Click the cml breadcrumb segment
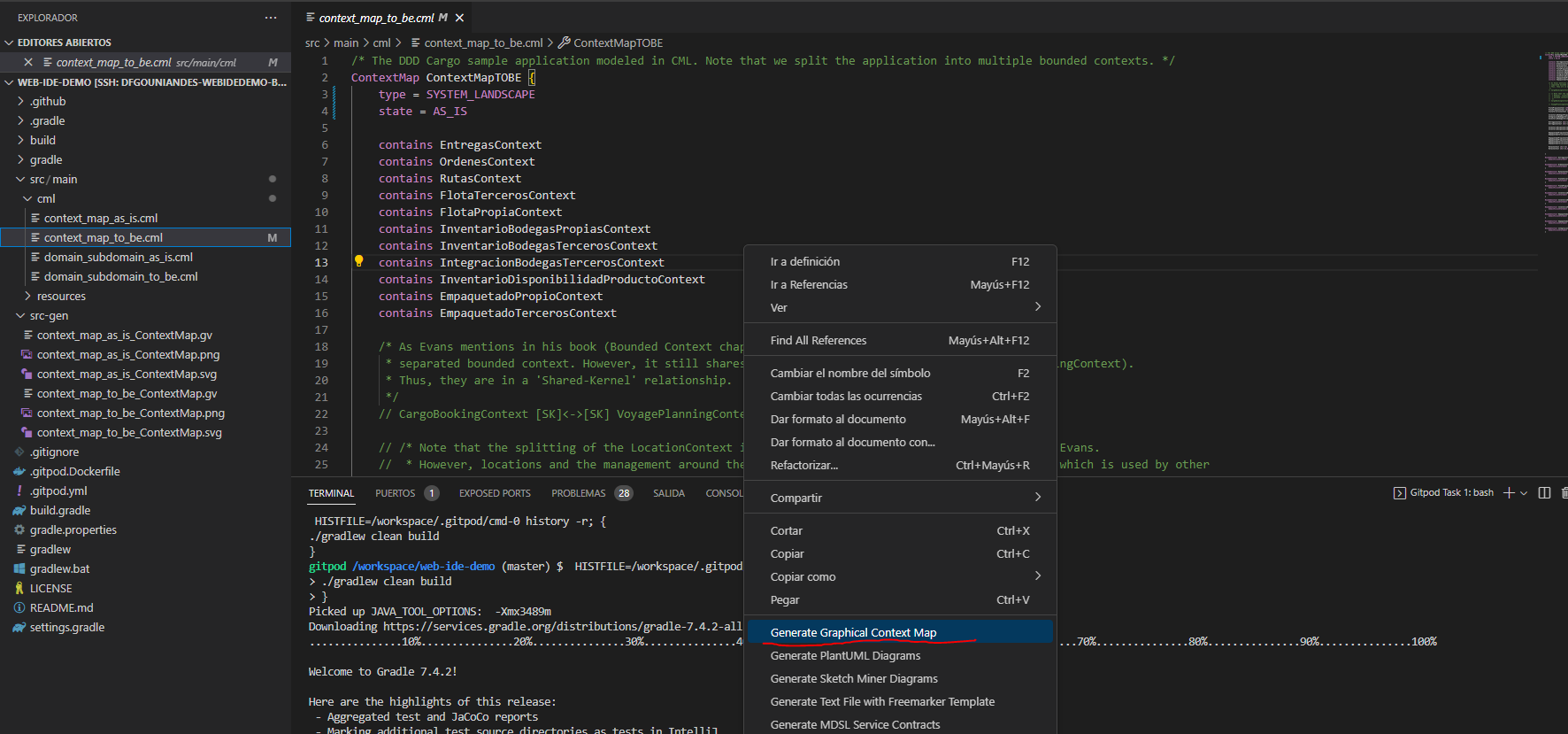The width and height of the screenshot is (1568, 734). (381, 42)
